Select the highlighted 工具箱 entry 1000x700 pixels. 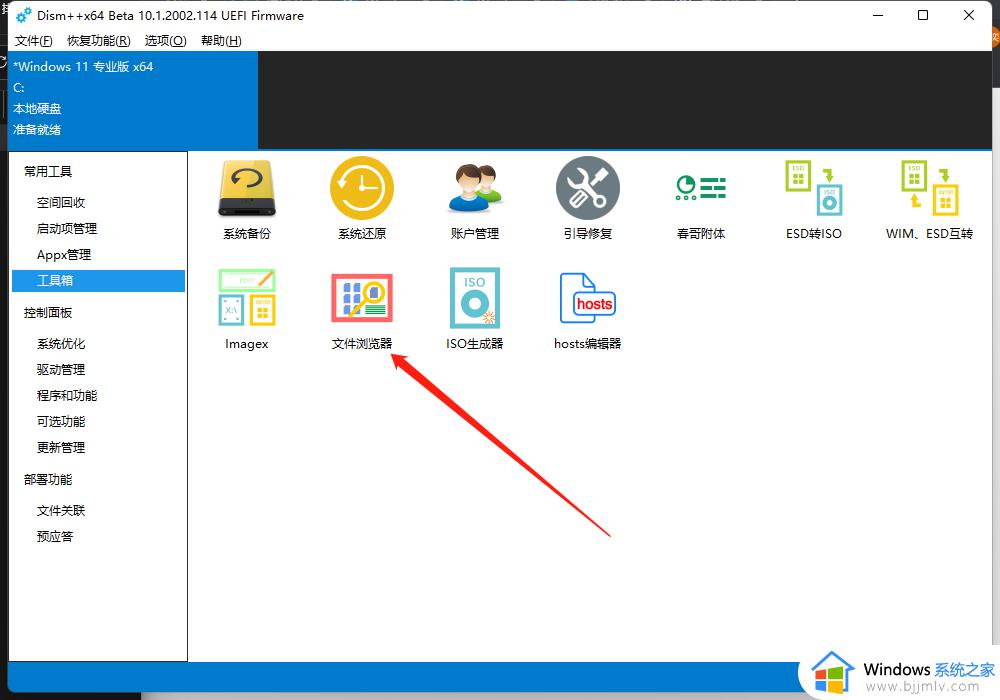98,281
